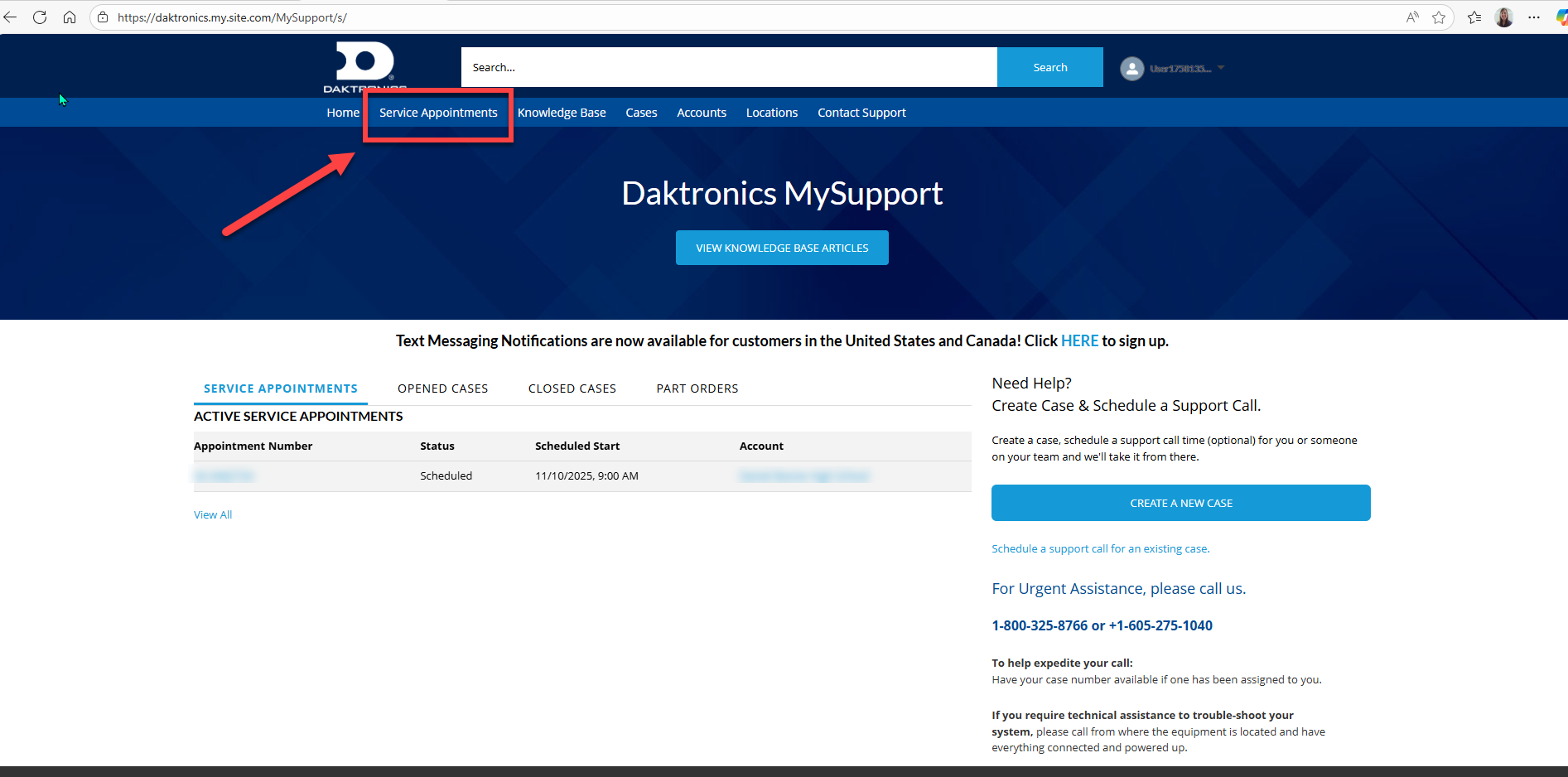Add this page to favorites star
The height and width of the screenshot is (777, 1568).
1439,17
